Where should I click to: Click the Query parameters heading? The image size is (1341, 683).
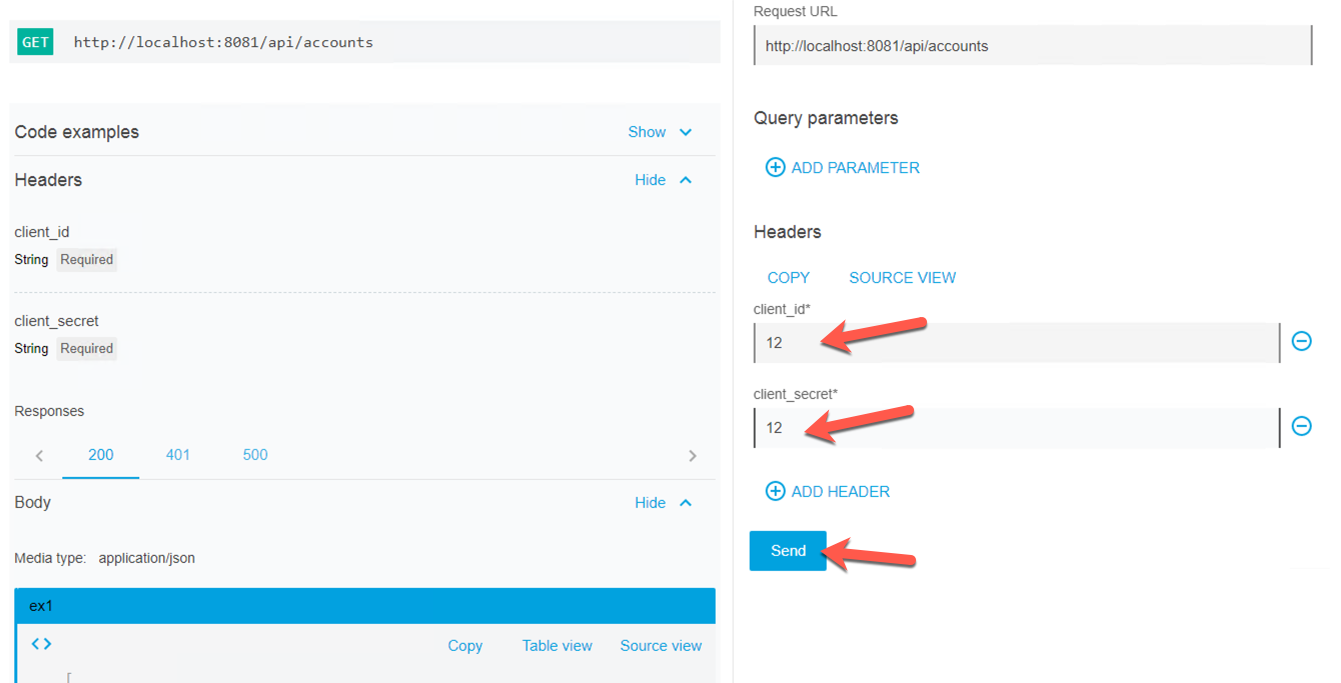tap(826, 118)
